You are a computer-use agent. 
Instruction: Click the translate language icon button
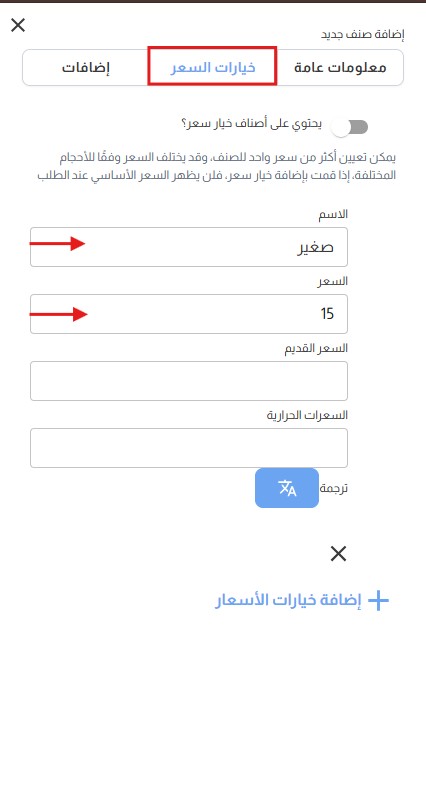pos(287,488)
